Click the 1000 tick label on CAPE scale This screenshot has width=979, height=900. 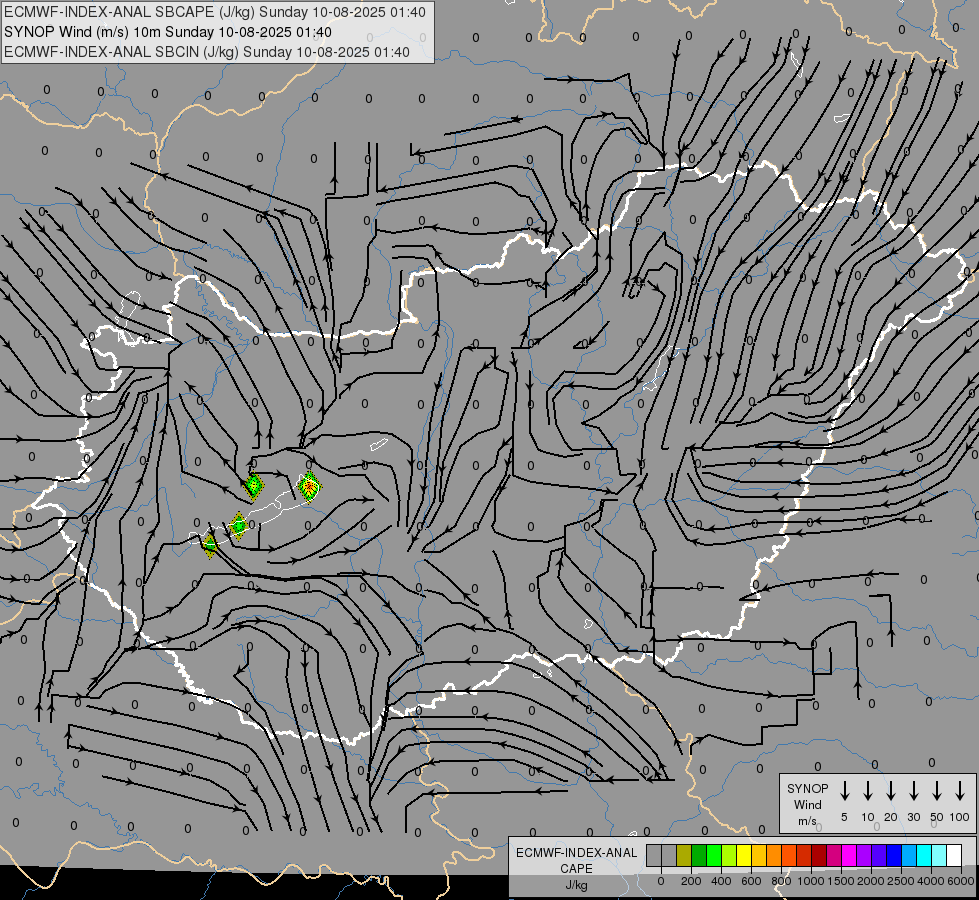[x=810, y=881]
